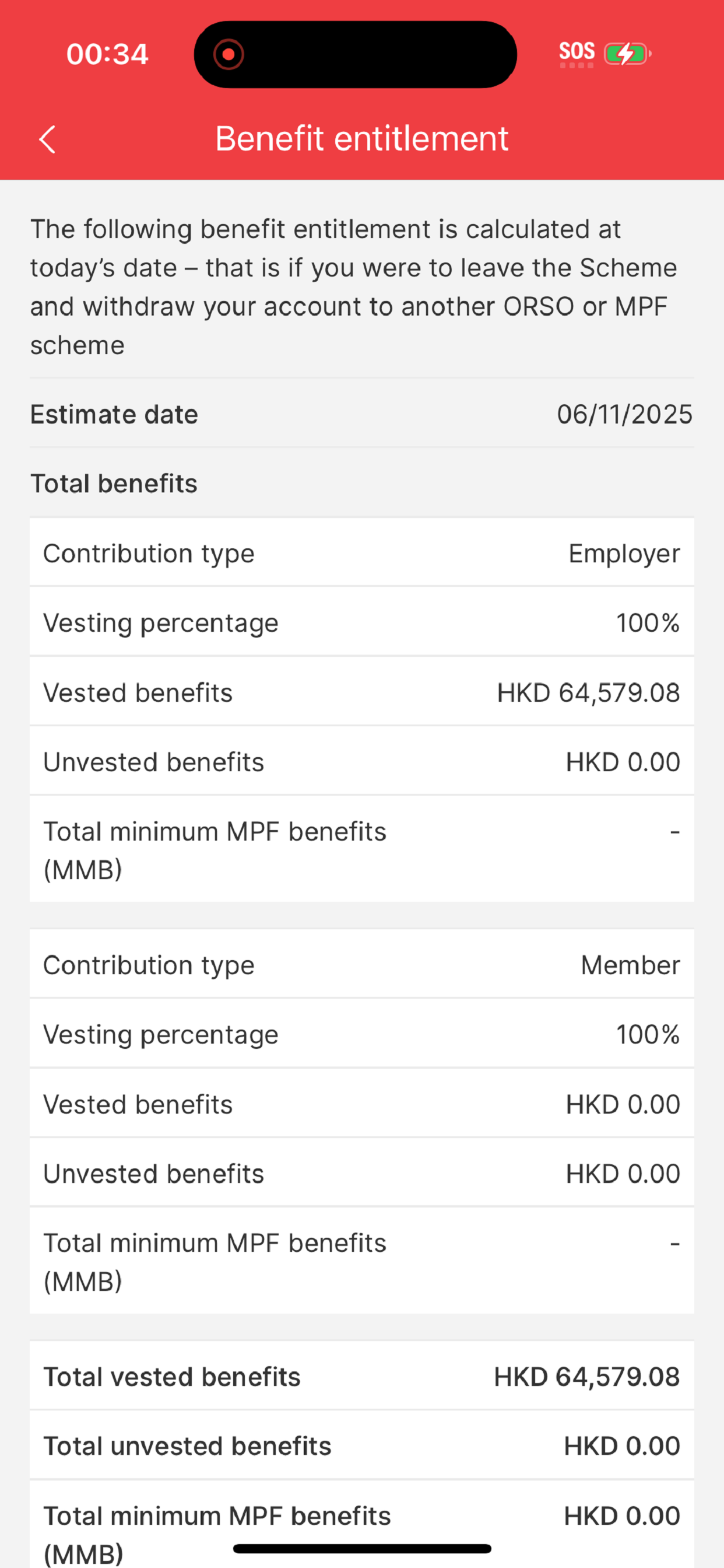Tap Member vested benefits HKD 0.00 row
This screenshot has width=724, height=1568.
click(x=362, y=1104)
